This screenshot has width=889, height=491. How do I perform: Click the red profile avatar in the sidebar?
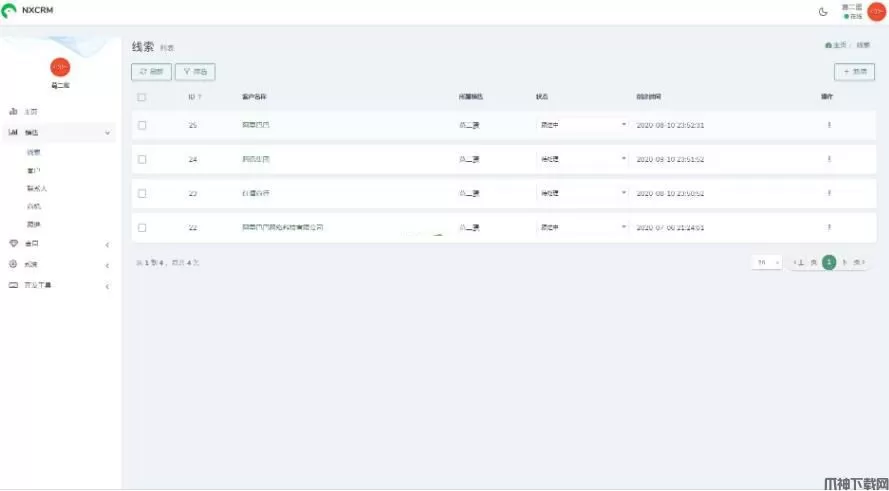pyautogui.click(x=60, y=67)
